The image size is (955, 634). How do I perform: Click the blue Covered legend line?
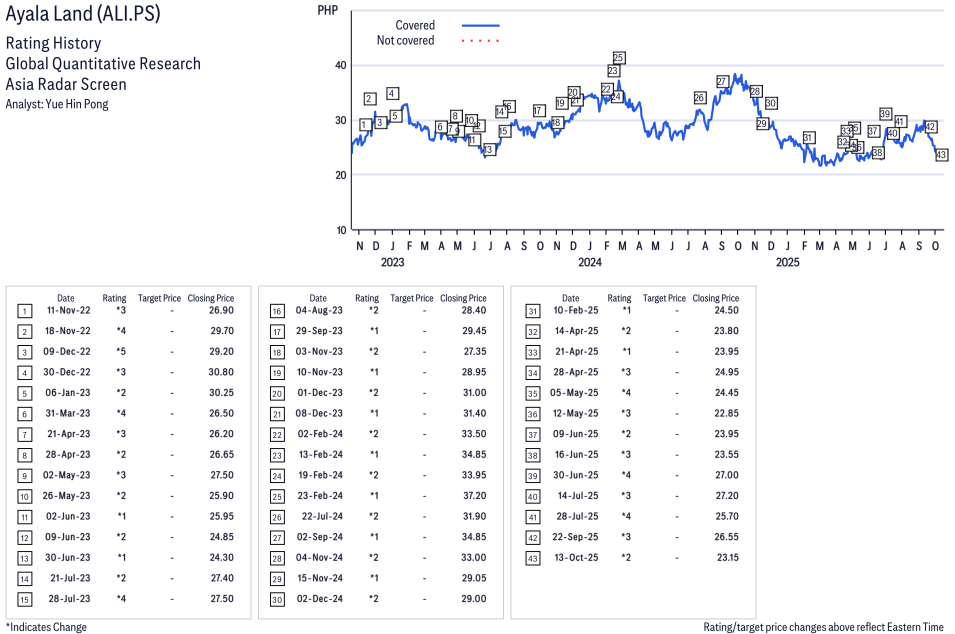click(480, 25)
